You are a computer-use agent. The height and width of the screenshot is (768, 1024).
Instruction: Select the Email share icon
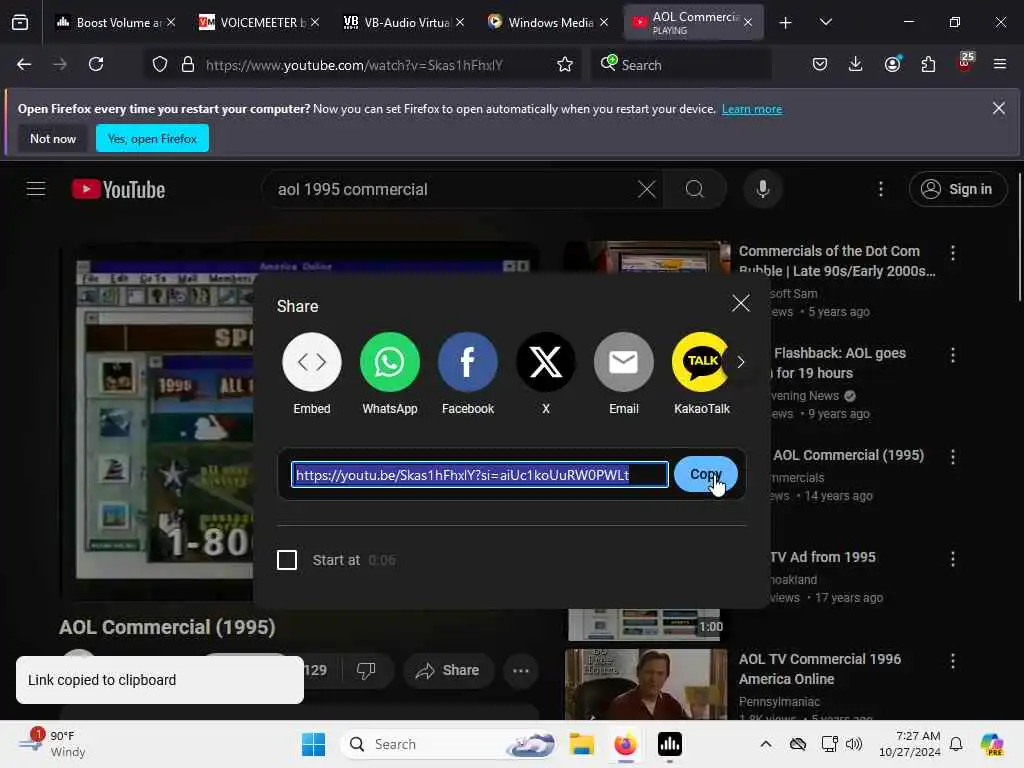(x=624, y=361)
